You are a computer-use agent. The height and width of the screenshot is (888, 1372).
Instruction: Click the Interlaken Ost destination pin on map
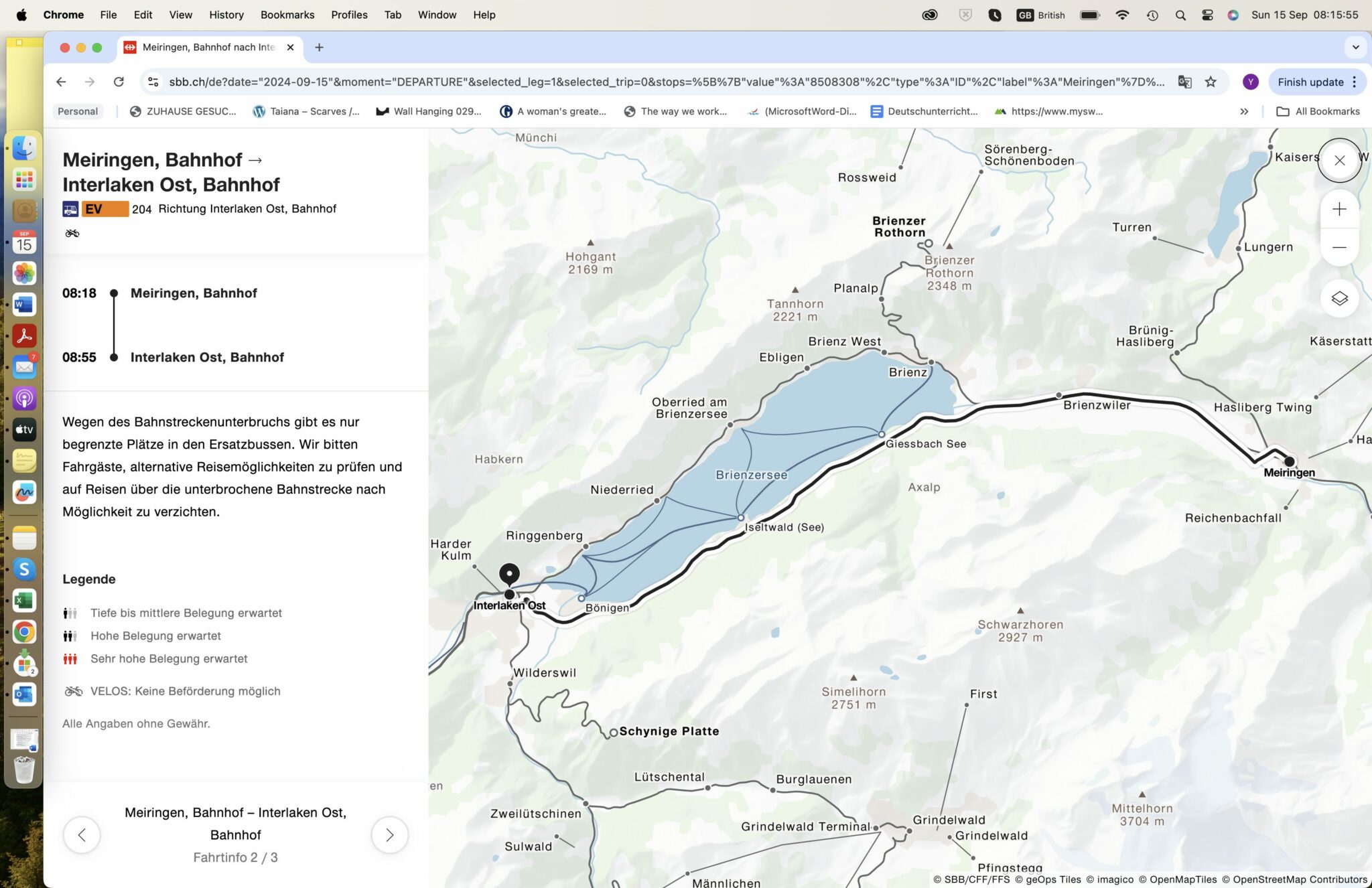[509, 575]
